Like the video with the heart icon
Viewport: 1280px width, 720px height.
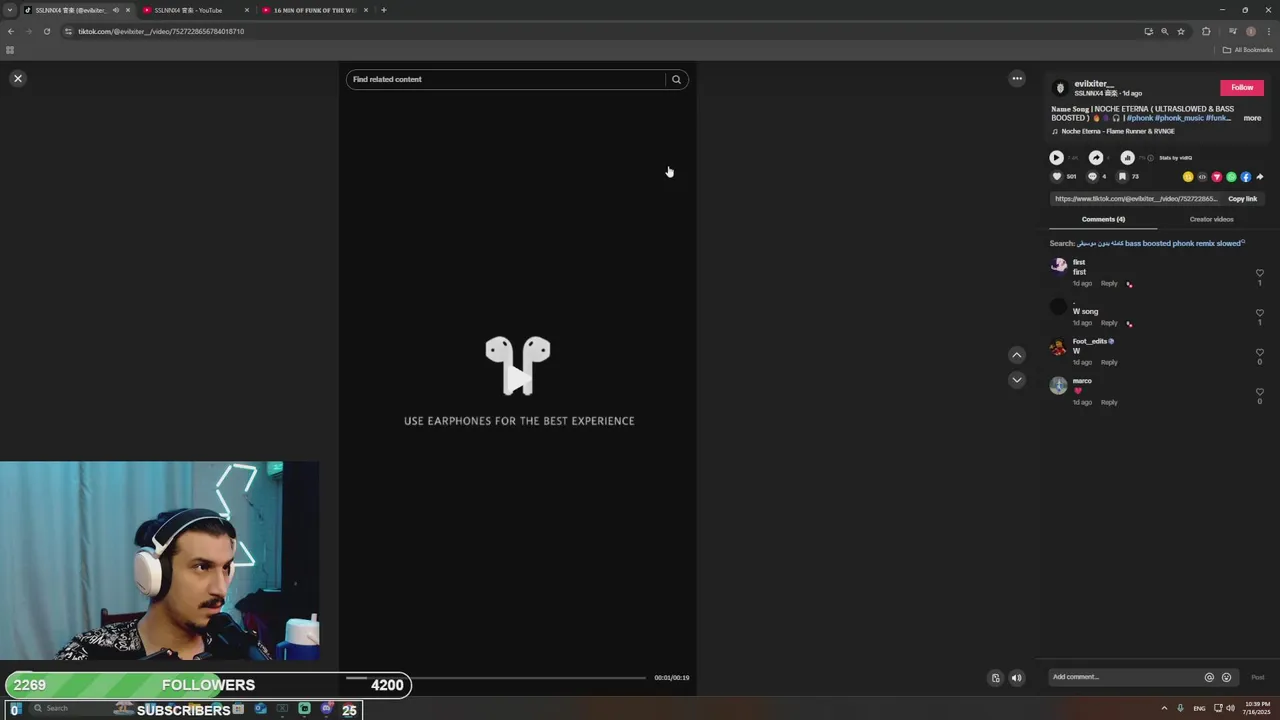point(1056,177)
